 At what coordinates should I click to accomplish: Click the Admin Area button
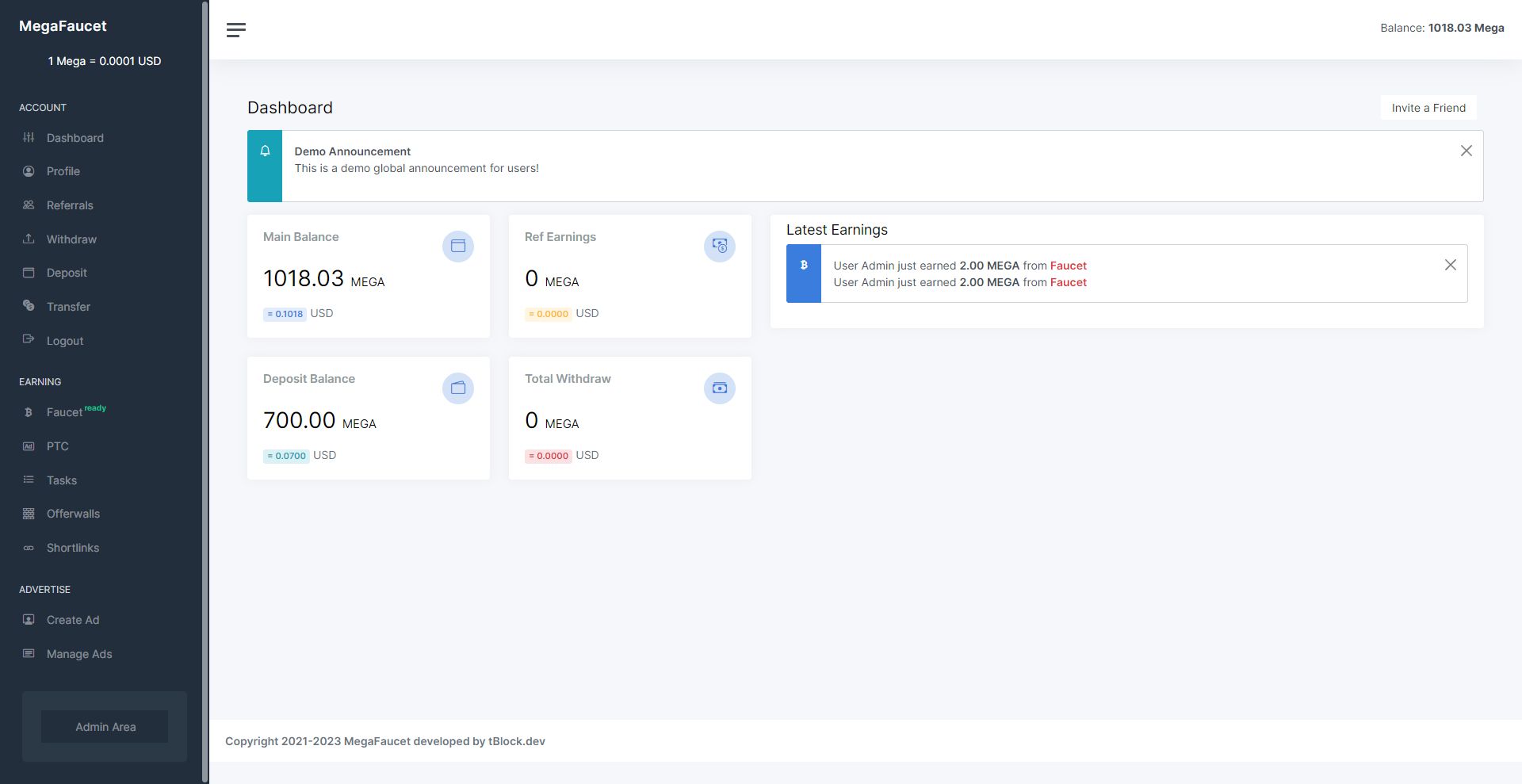(x=105, y=727)
